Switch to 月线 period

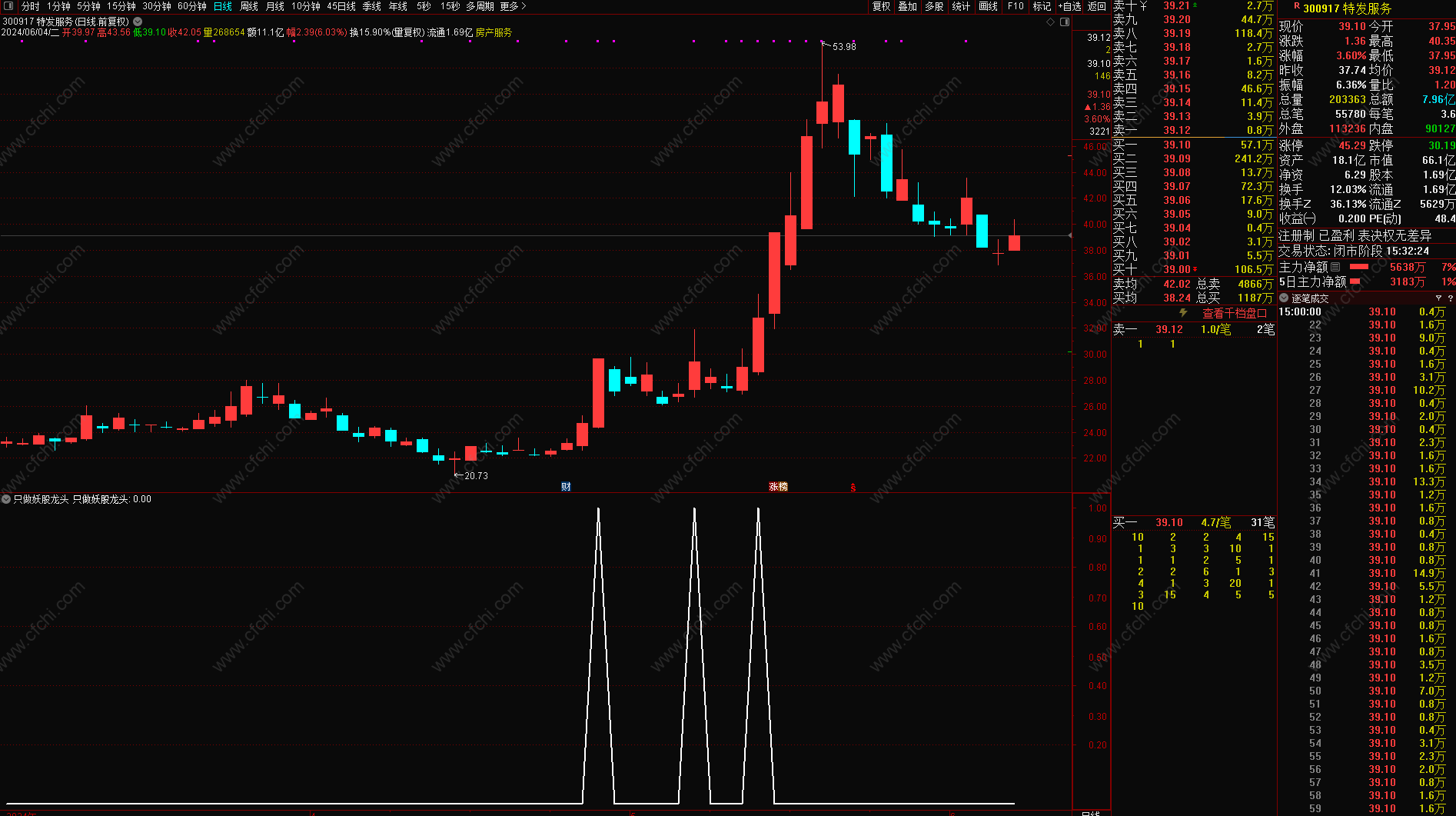275,6
